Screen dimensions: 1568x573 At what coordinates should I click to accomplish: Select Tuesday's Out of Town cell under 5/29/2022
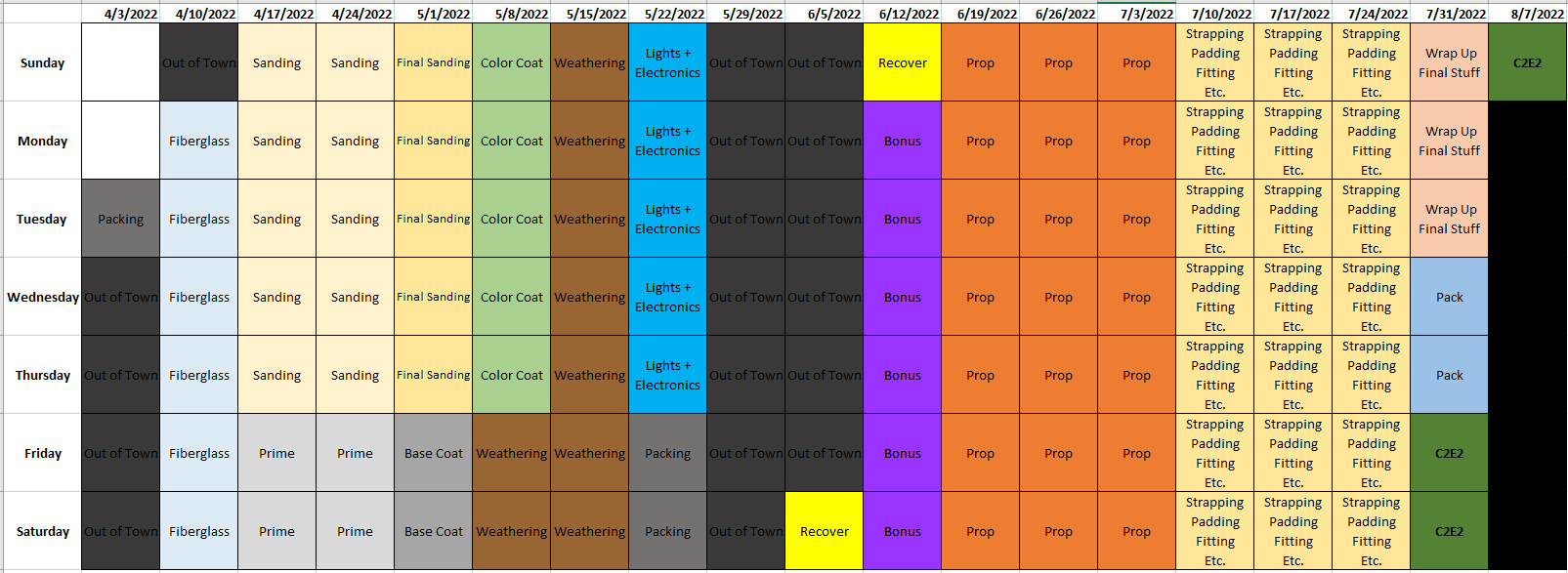point(745,219)
